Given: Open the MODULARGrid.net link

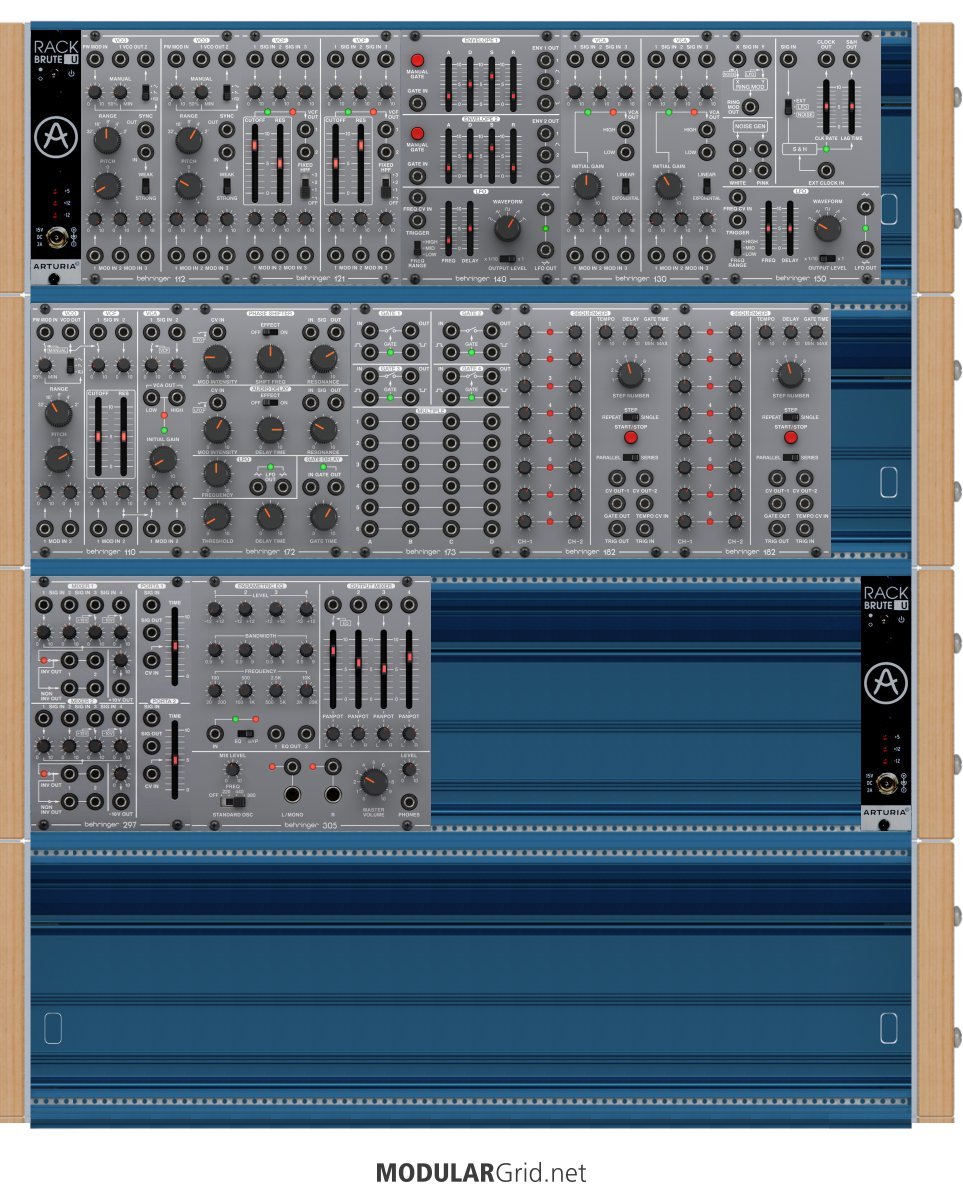Looking at the screenshot, I should coord(481,1173).
